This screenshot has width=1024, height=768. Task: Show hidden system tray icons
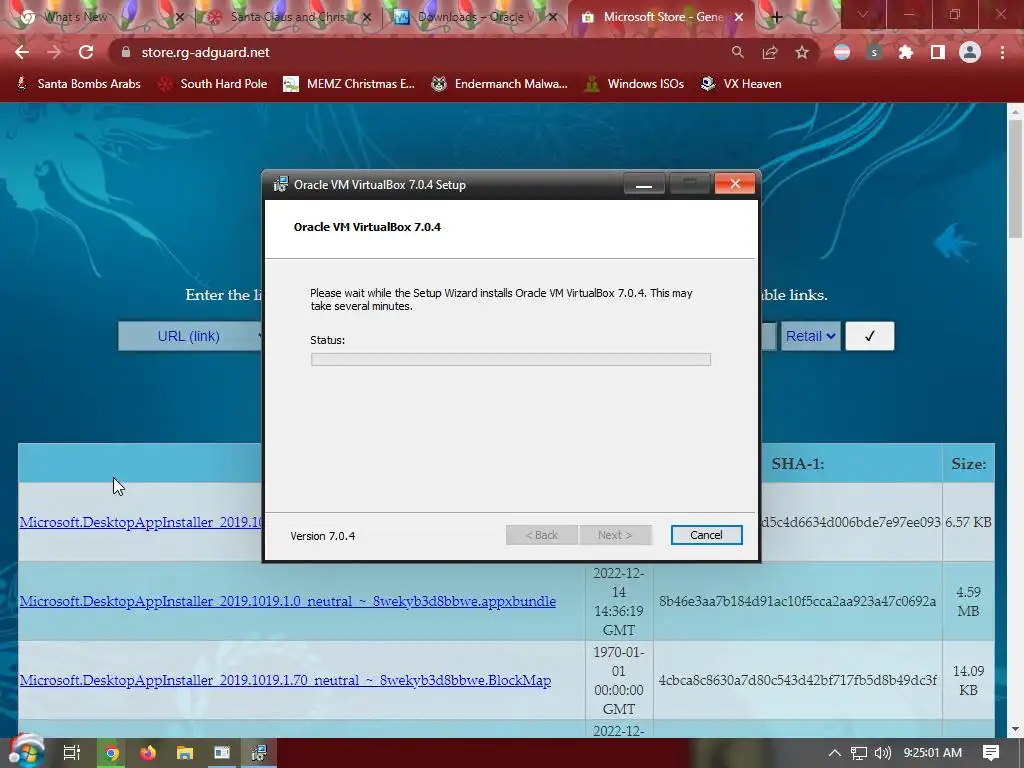pos(834,753)
